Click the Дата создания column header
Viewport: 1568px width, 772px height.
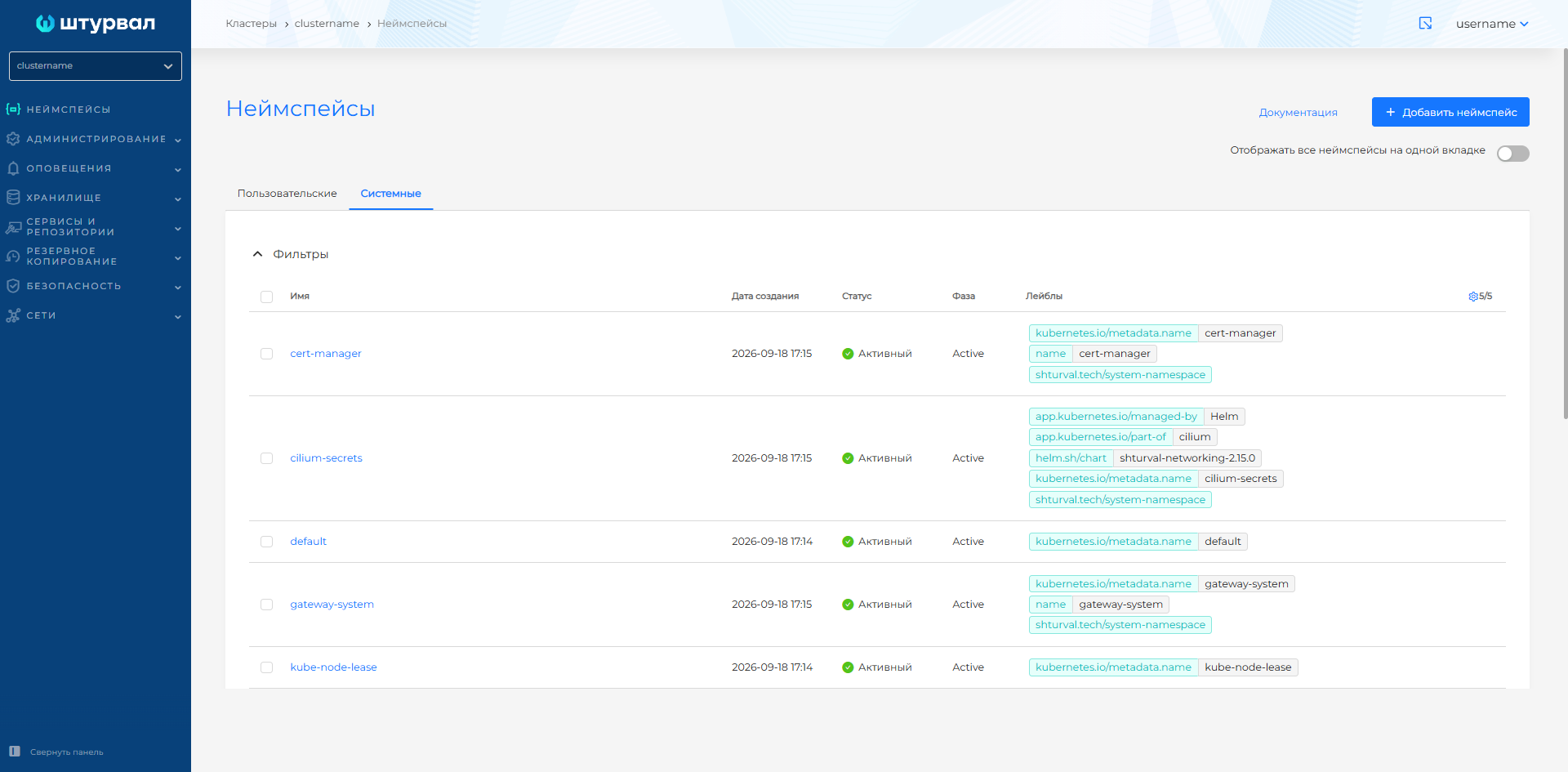click(x=765, y=297)
